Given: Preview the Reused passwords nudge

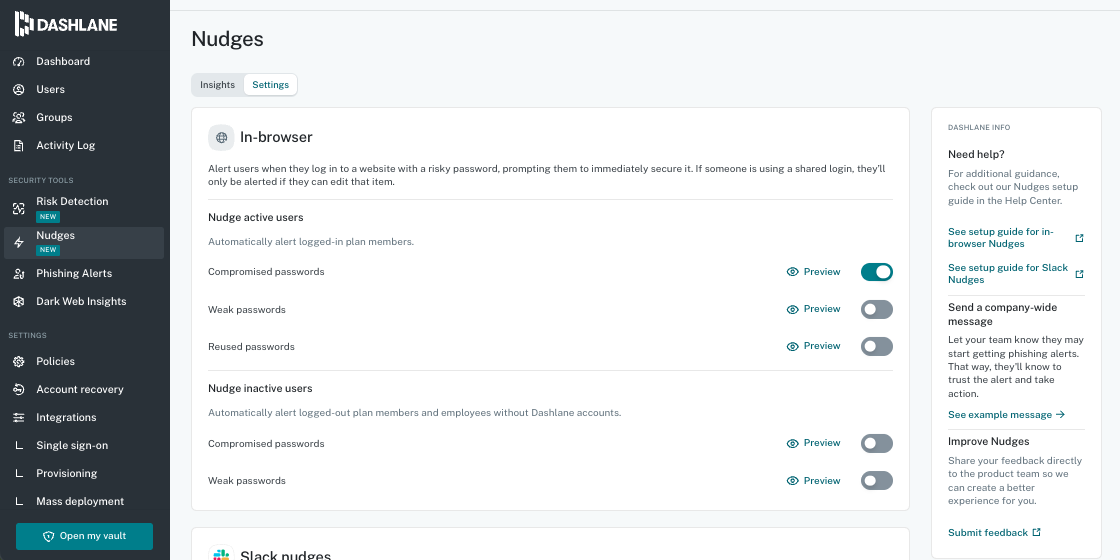Looking at the screenshot, I should click(814, 346).
